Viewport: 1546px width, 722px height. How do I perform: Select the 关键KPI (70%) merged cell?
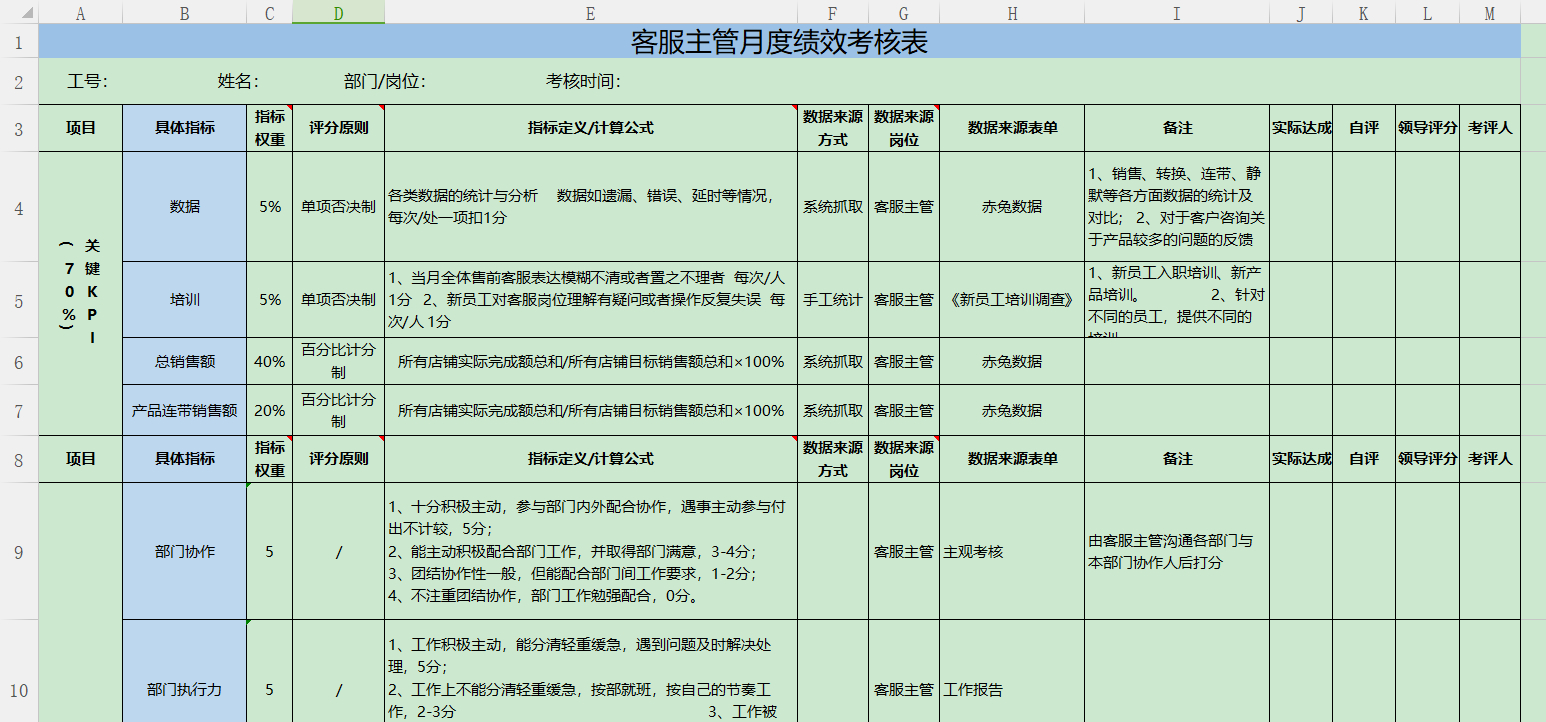80,293
